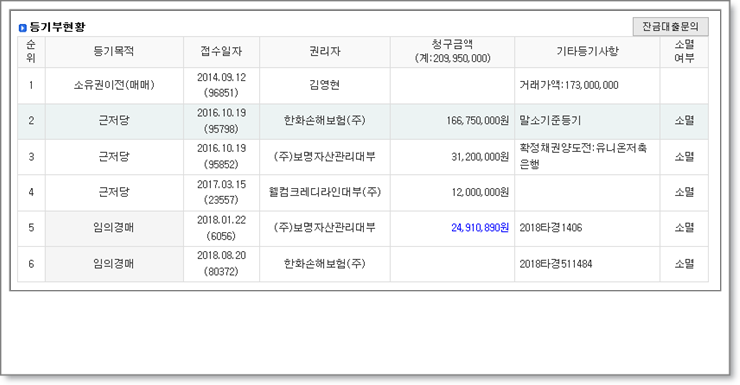Image resolution: width=740 pixels, height=385 pixels.
Task: Select the 2016.10.19 (95798) date cell
Action: tap(221, 121)
